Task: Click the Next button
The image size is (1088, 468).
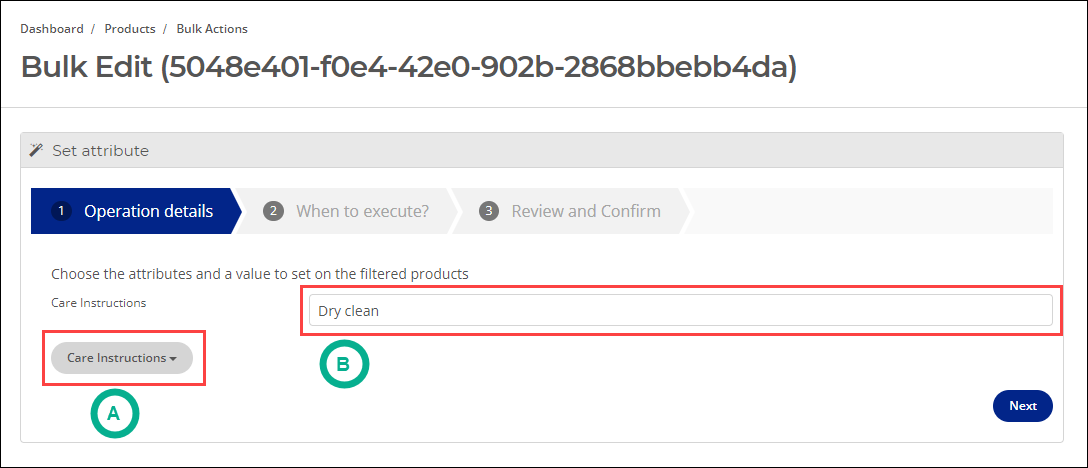Action: coord(1023,406)
